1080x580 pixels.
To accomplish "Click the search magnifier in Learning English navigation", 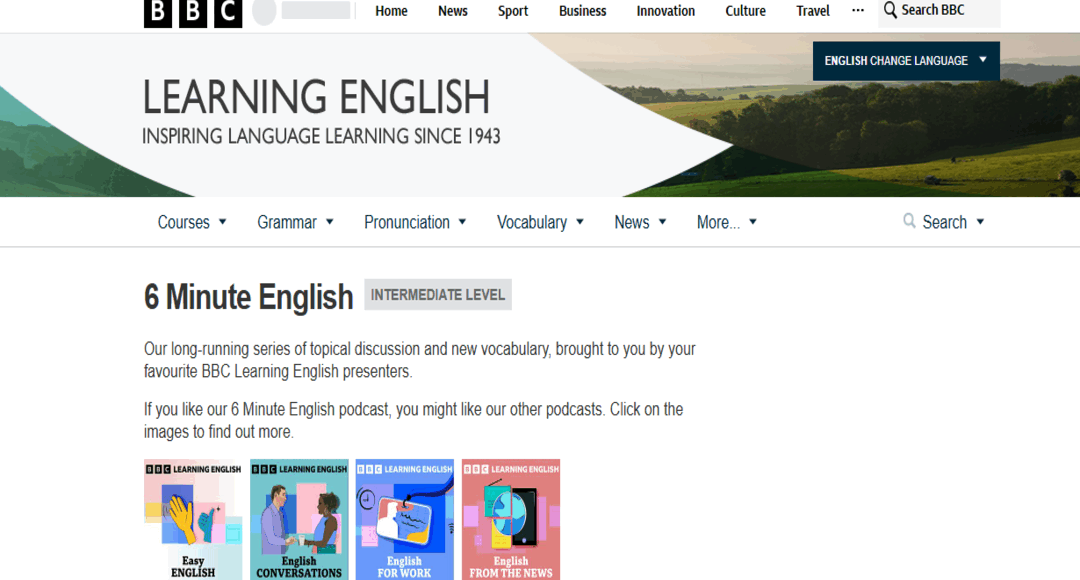I will [x=909, y=221].
